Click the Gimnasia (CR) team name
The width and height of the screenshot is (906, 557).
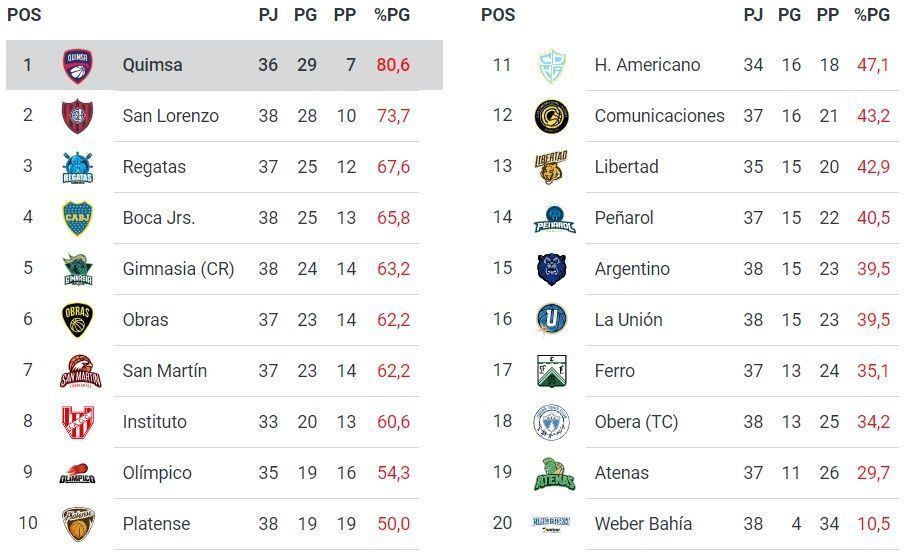click(178, 269)
